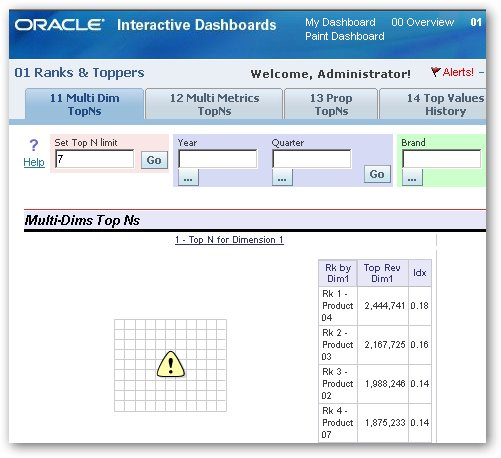
Task: Open the Help link
Action: click(34, 162)
